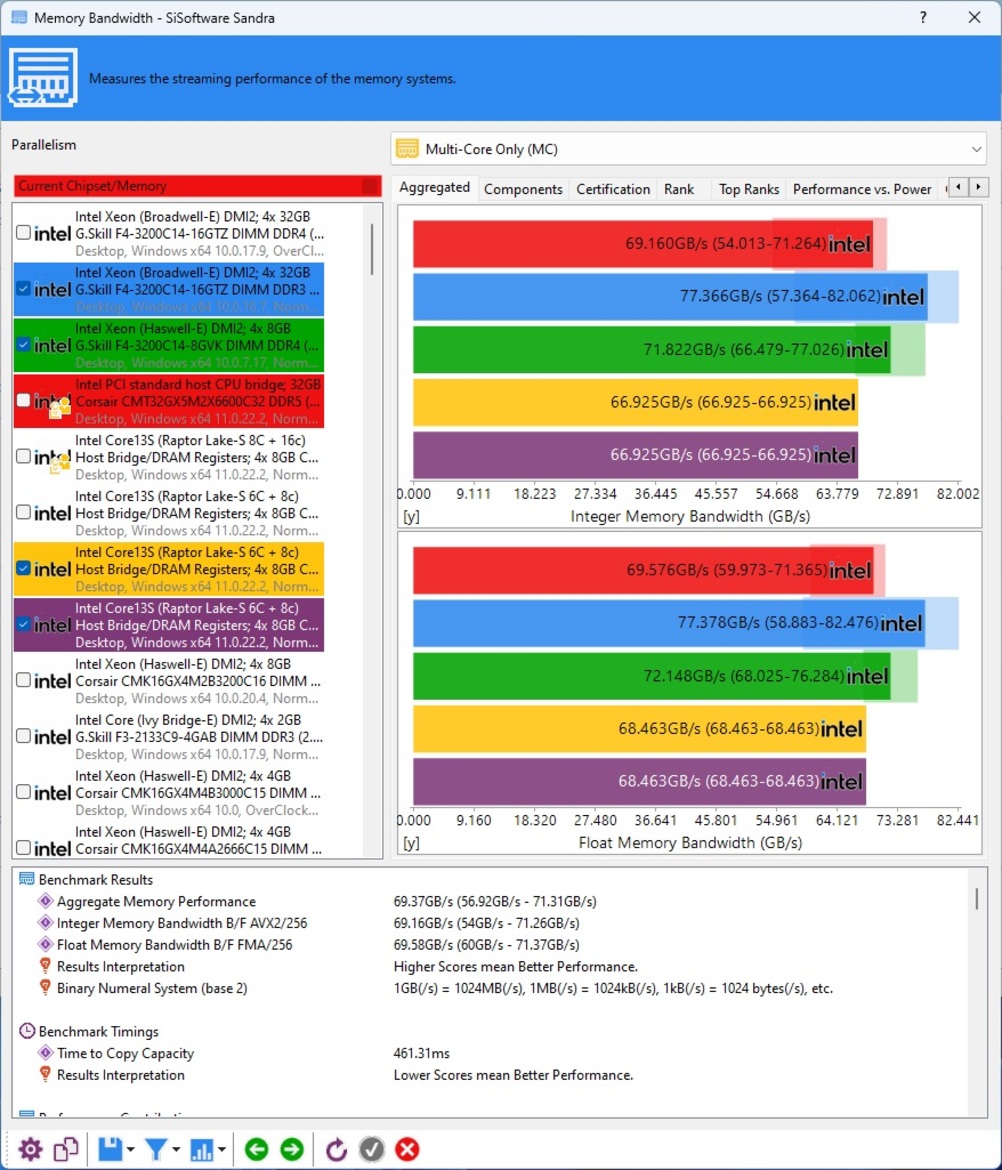This screenshot has width=1002, height=1170.
Task: Select the 461.31ms timing value
Action: click(x=422, y=1053)
